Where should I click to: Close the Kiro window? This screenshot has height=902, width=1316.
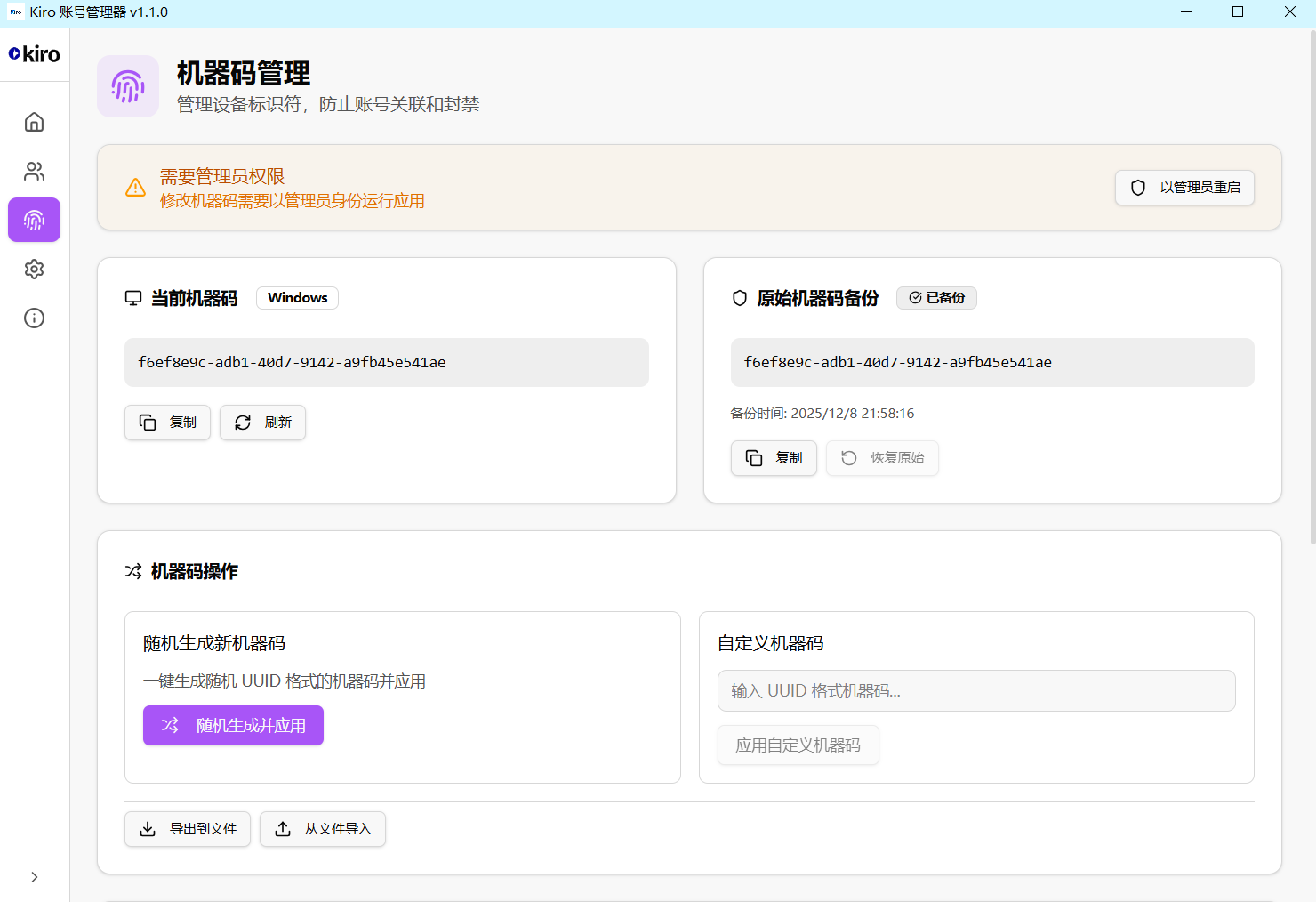coord(1289,12)
